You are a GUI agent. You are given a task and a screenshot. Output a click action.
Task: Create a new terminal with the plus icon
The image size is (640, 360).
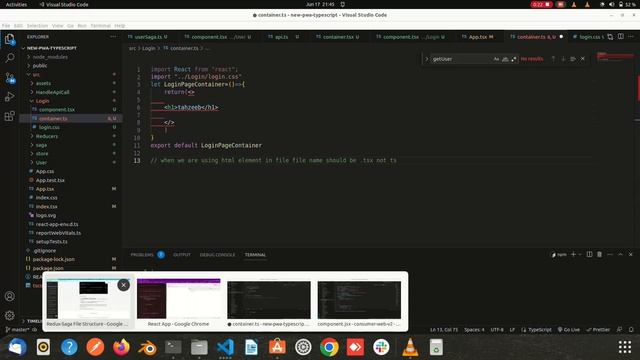point(573,254)
